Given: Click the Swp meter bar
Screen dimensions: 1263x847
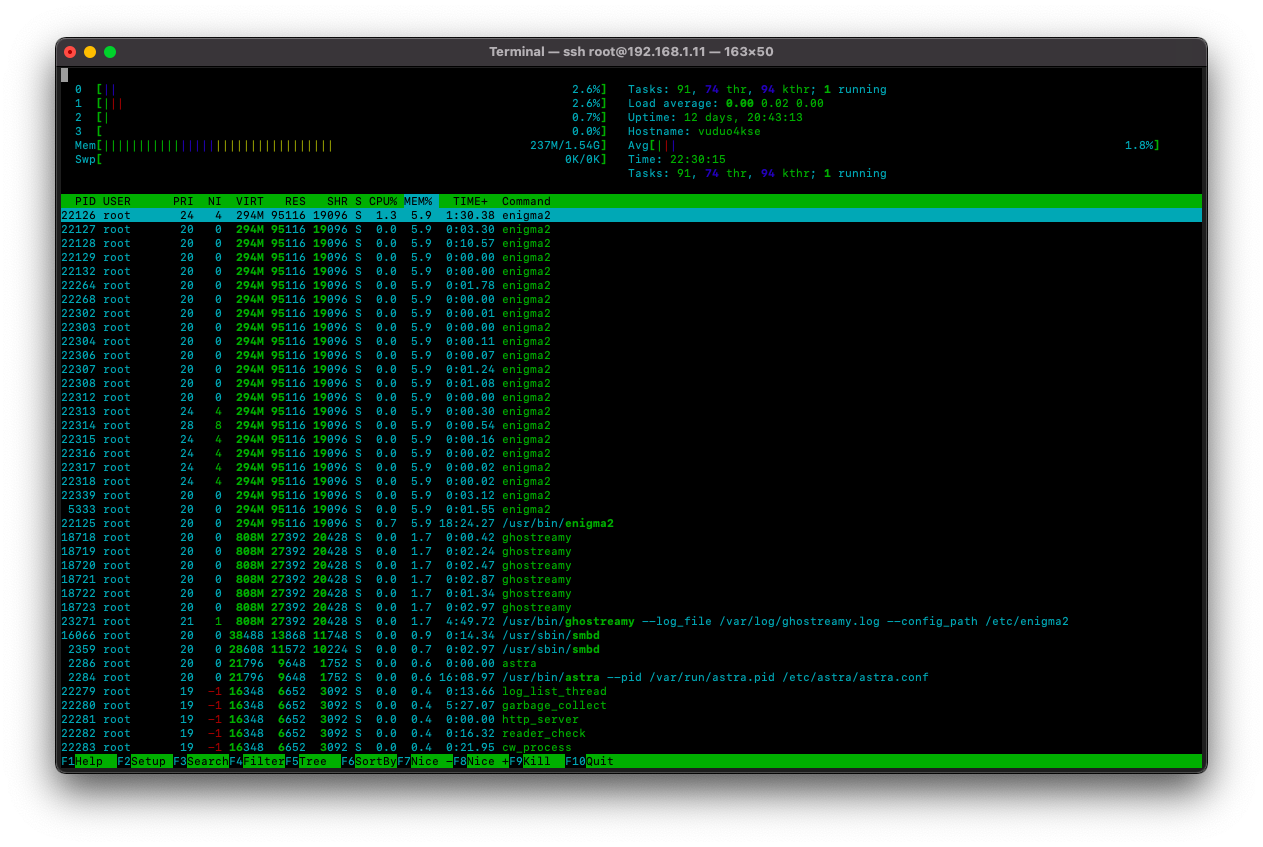Looking at the screenshot, I should tap(352, 159).
